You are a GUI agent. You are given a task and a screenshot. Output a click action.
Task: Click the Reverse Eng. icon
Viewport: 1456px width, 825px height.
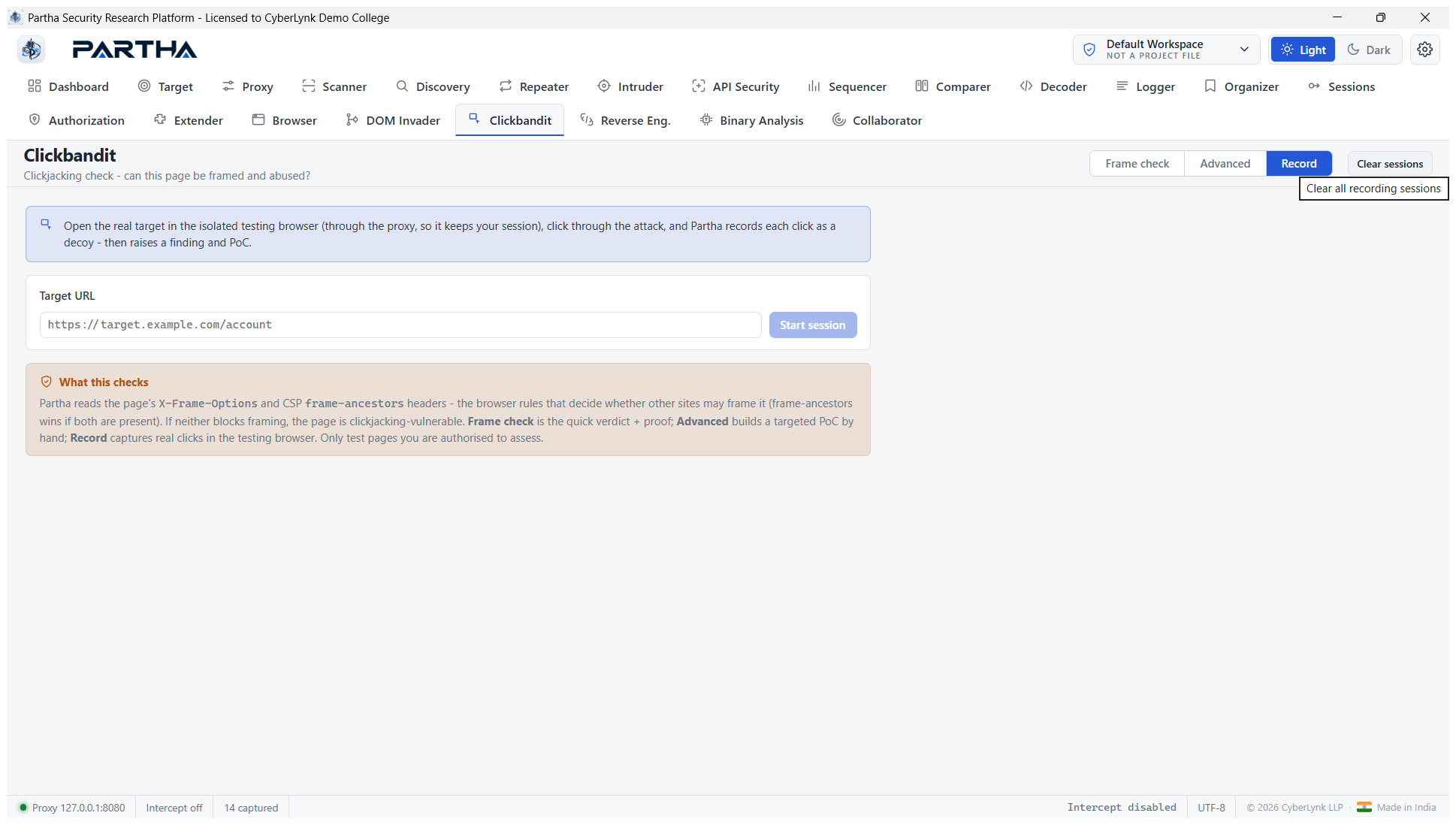tap(587, 120)
